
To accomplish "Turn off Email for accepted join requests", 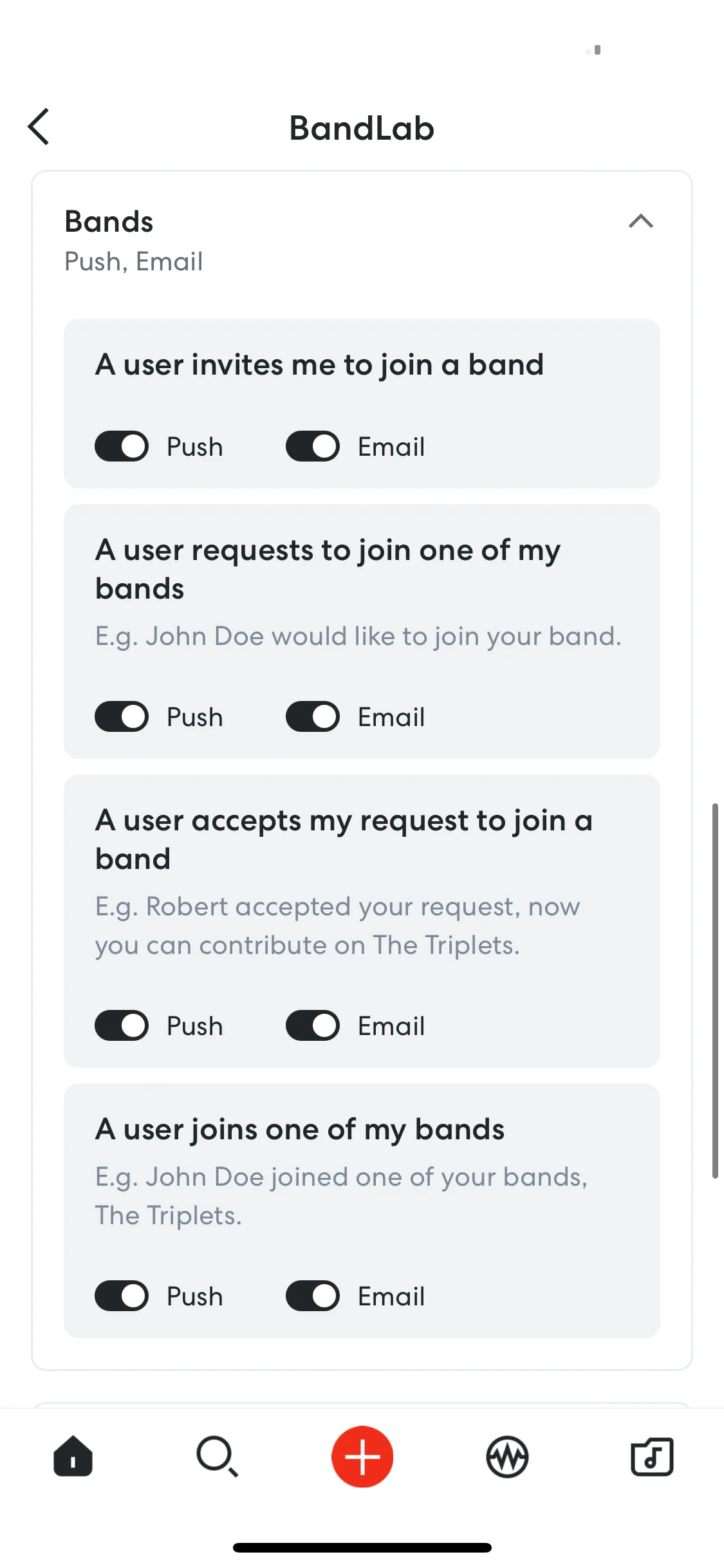I will tap(313, 1025).
